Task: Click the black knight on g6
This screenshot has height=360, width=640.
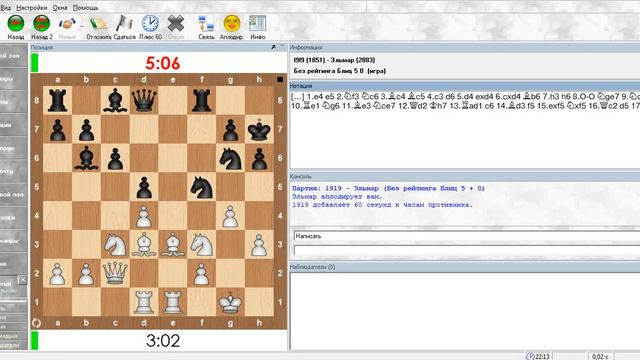Action: [231, 158]
